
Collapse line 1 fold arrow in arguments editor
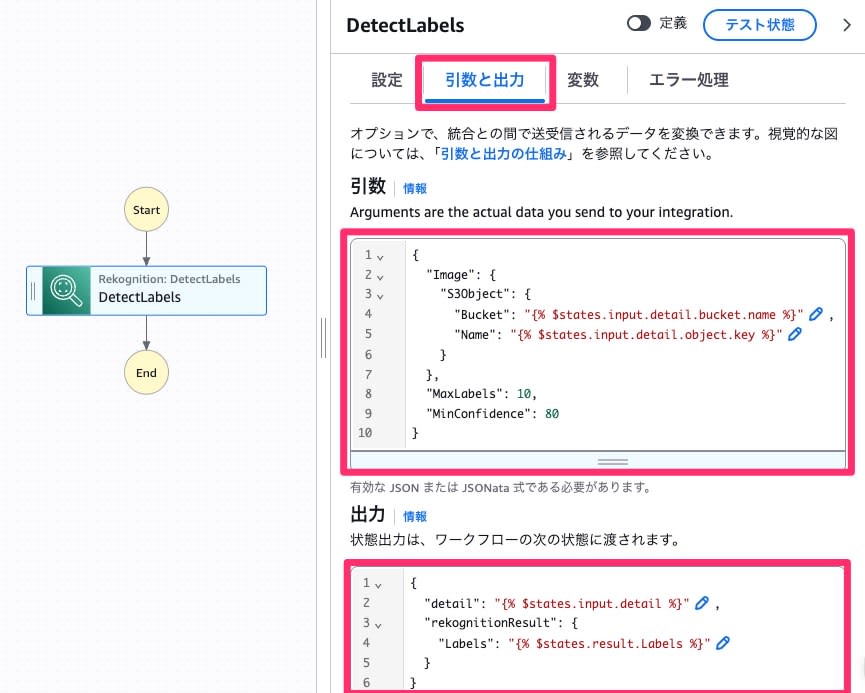380,257
